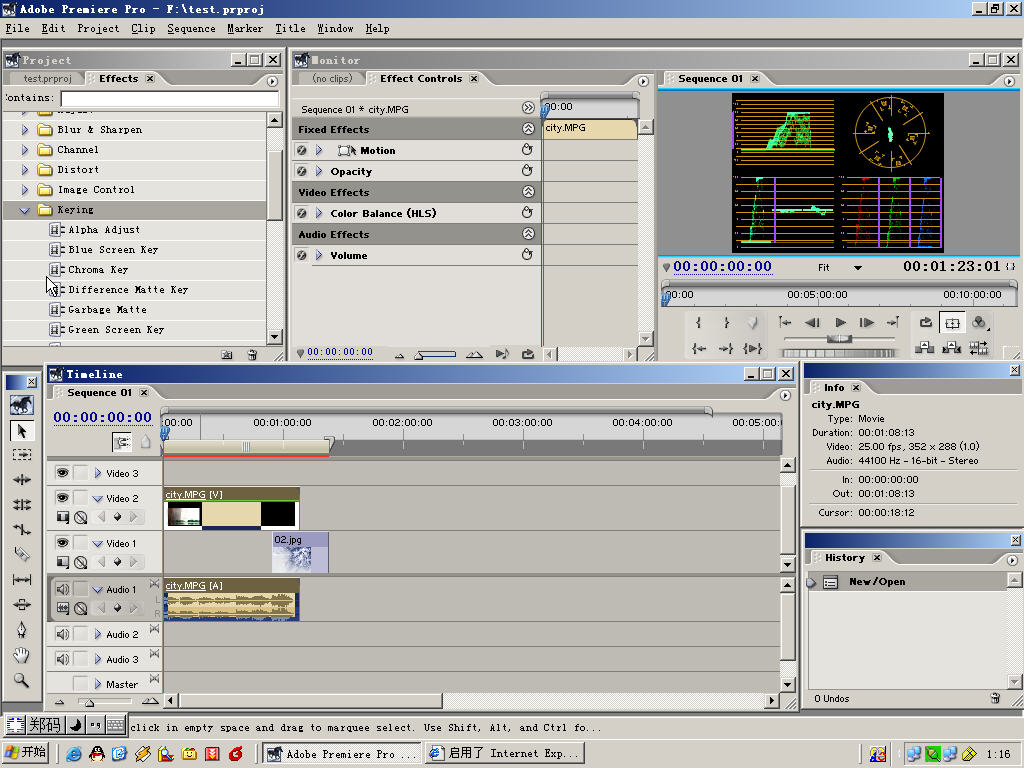Adjust the Timeline zoom slider
This screenshot has height=768, width=1024.
point(89,702)
